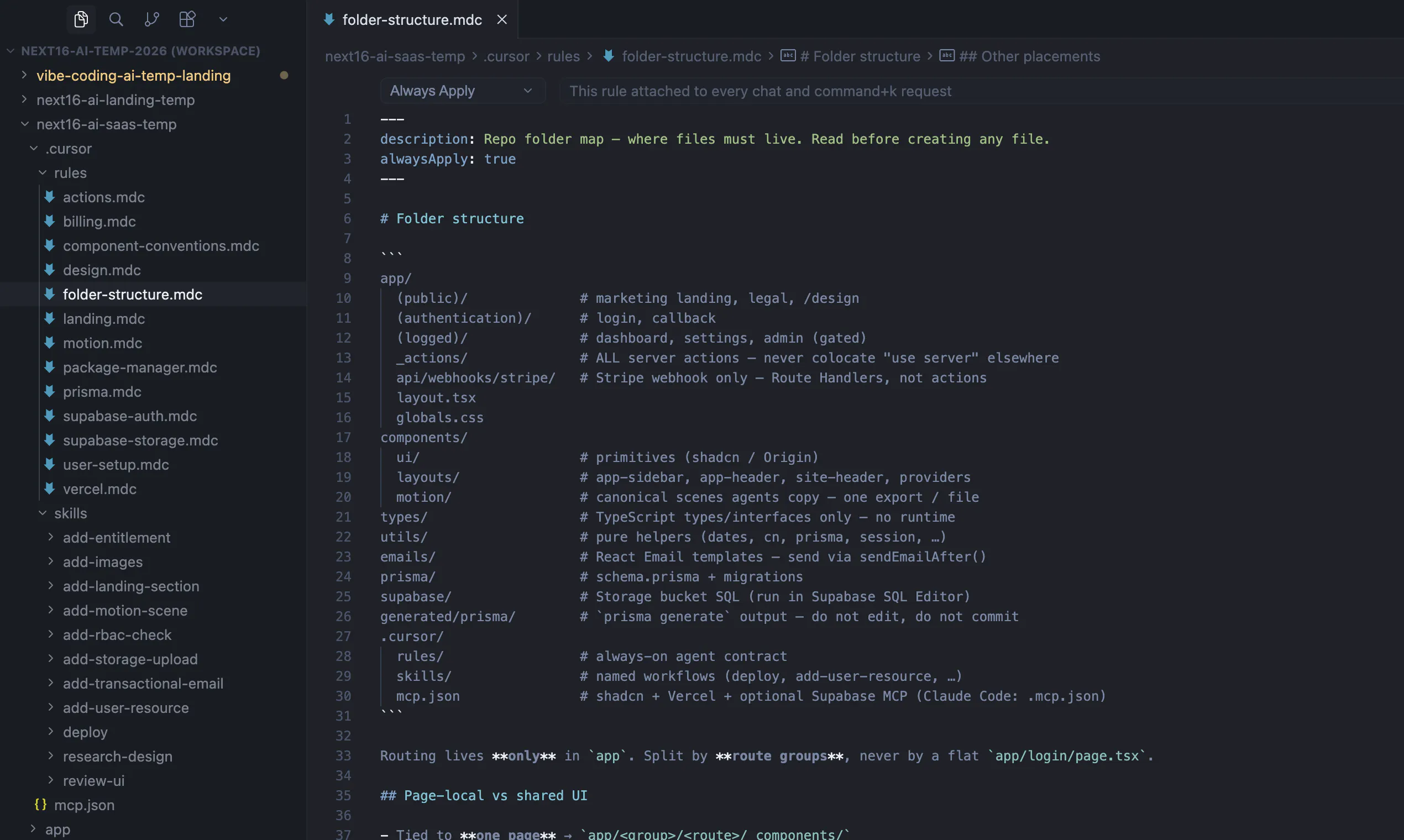
Task: Open billing.mdc file
Action: point(99,221)
